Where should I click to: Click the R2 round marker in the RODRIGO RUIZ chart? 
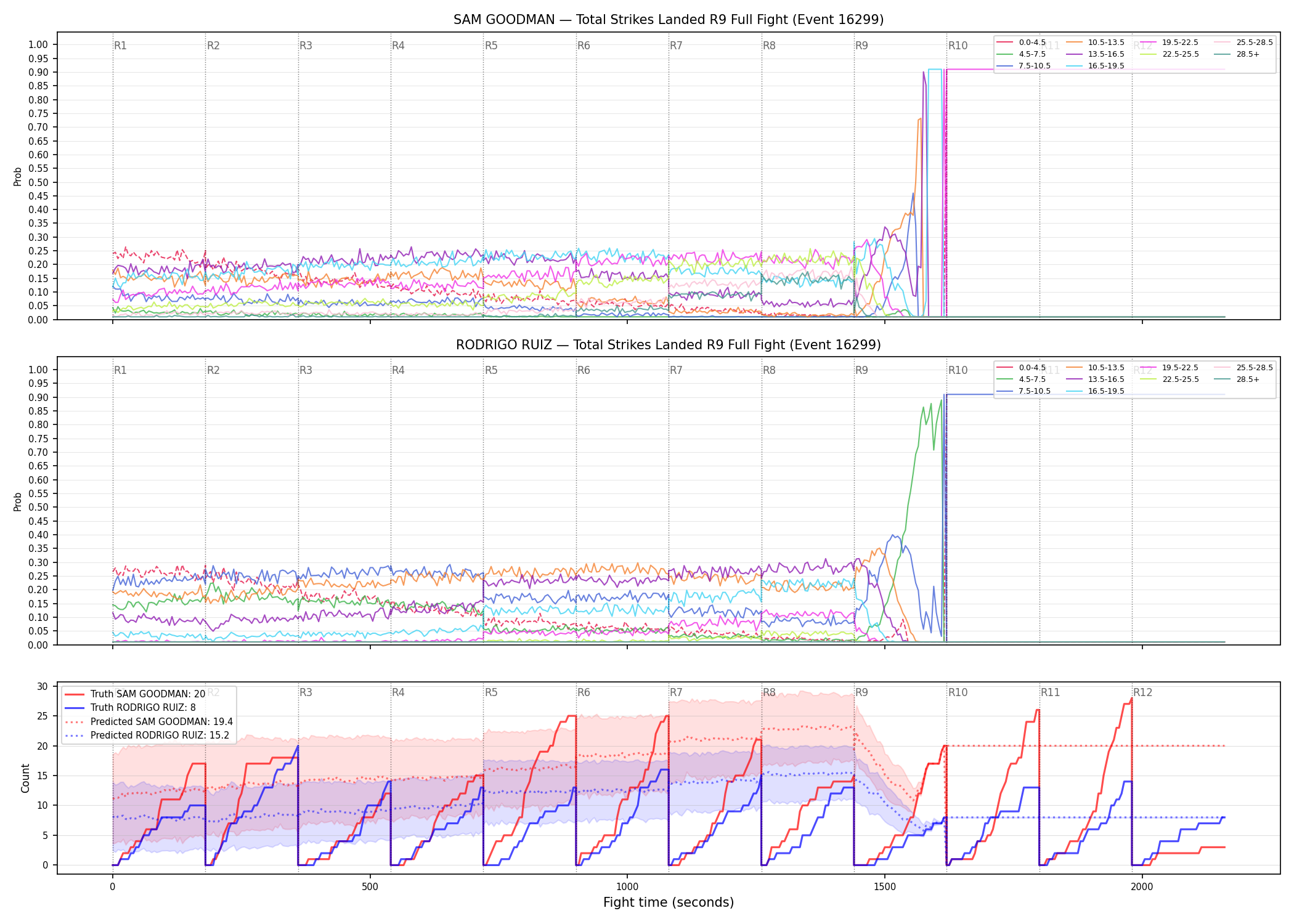tap(213, 370)
